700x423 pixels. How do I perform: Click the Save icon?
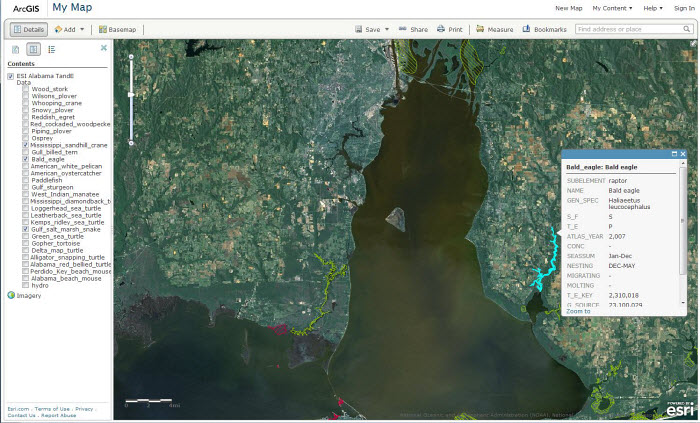pos(358,29)
